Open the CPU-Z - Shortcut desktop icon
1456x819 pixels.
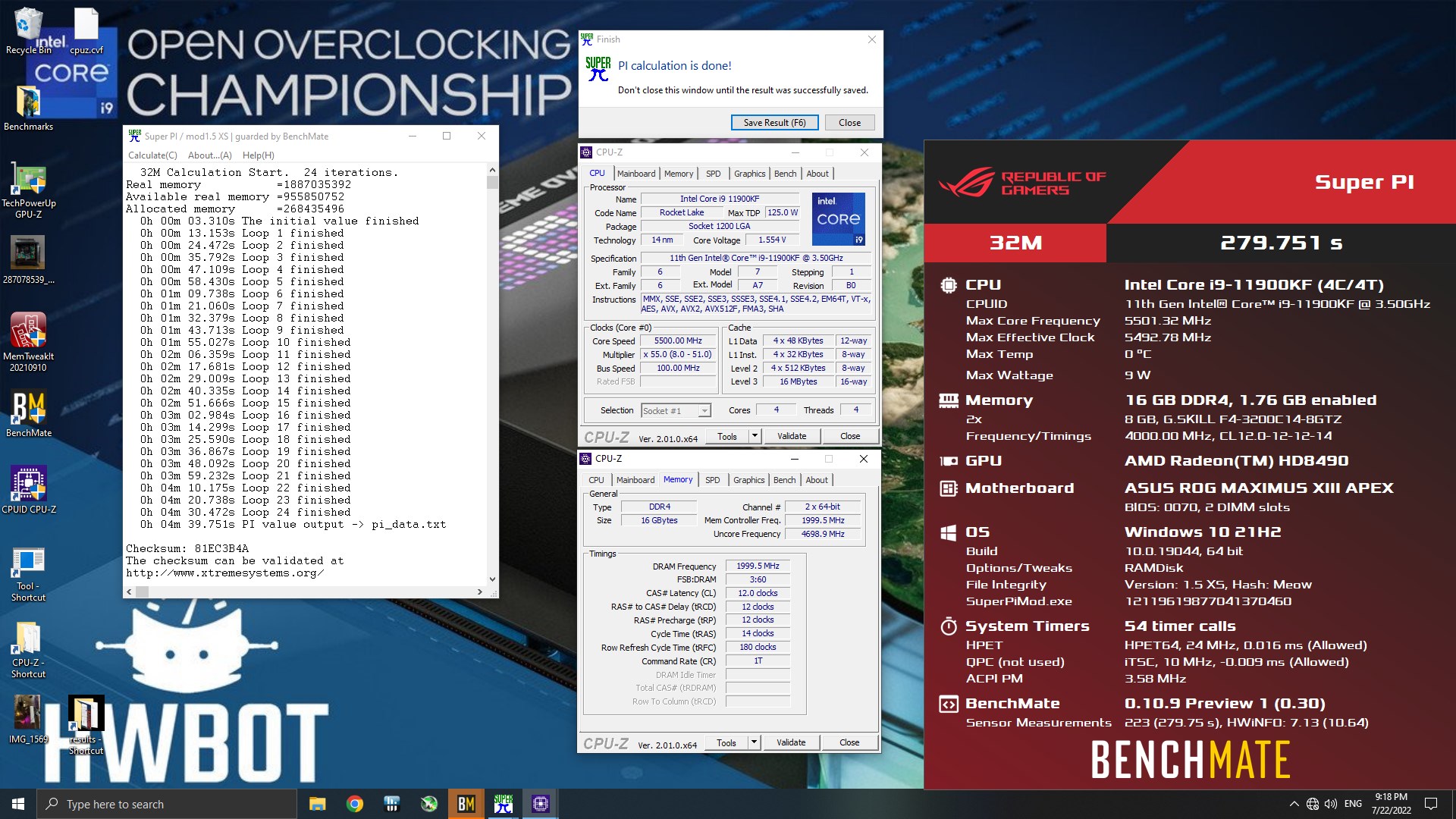pos(28,651)
